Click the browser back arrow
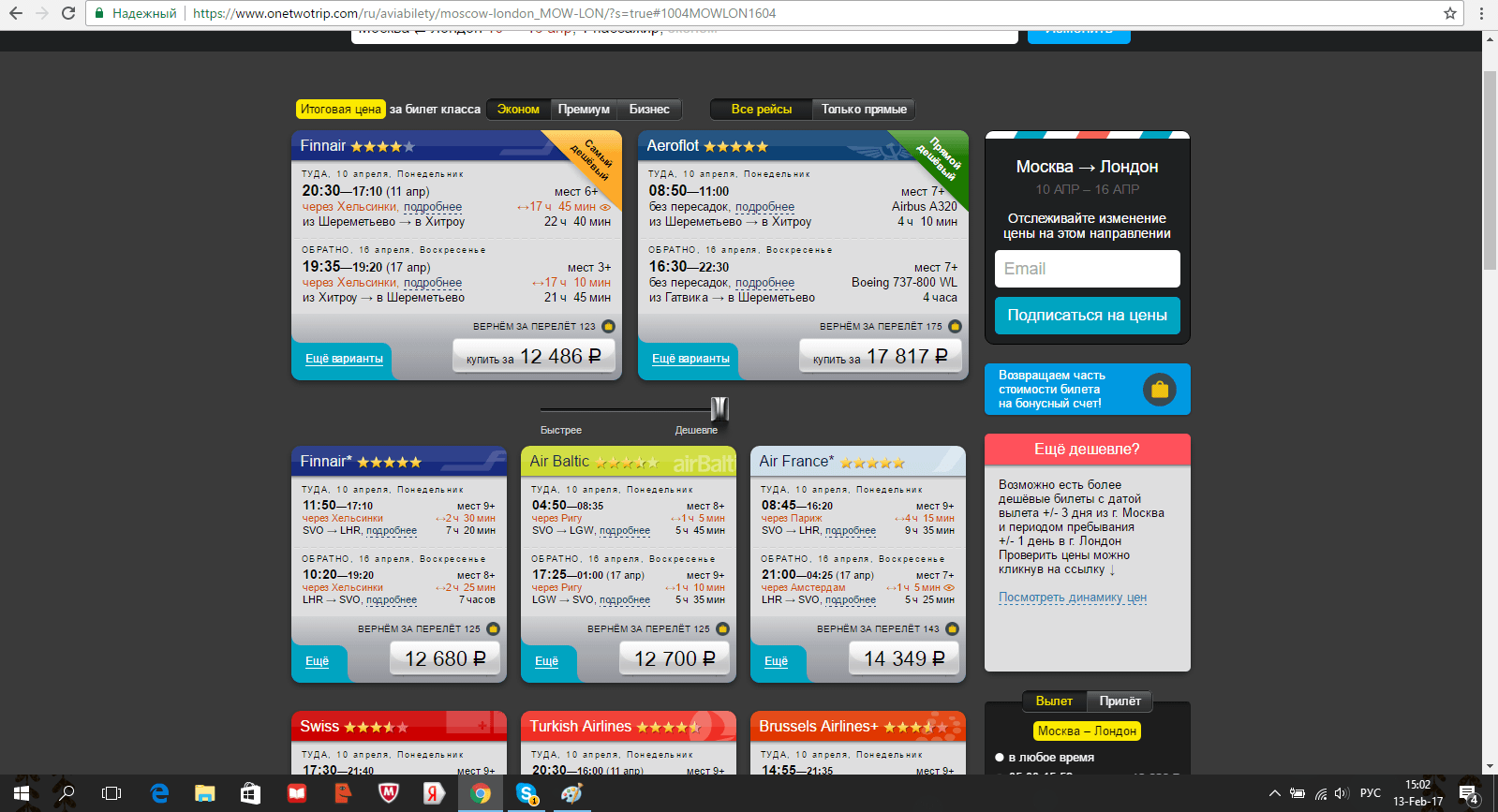1498x812 pixels. coord(16,13)
